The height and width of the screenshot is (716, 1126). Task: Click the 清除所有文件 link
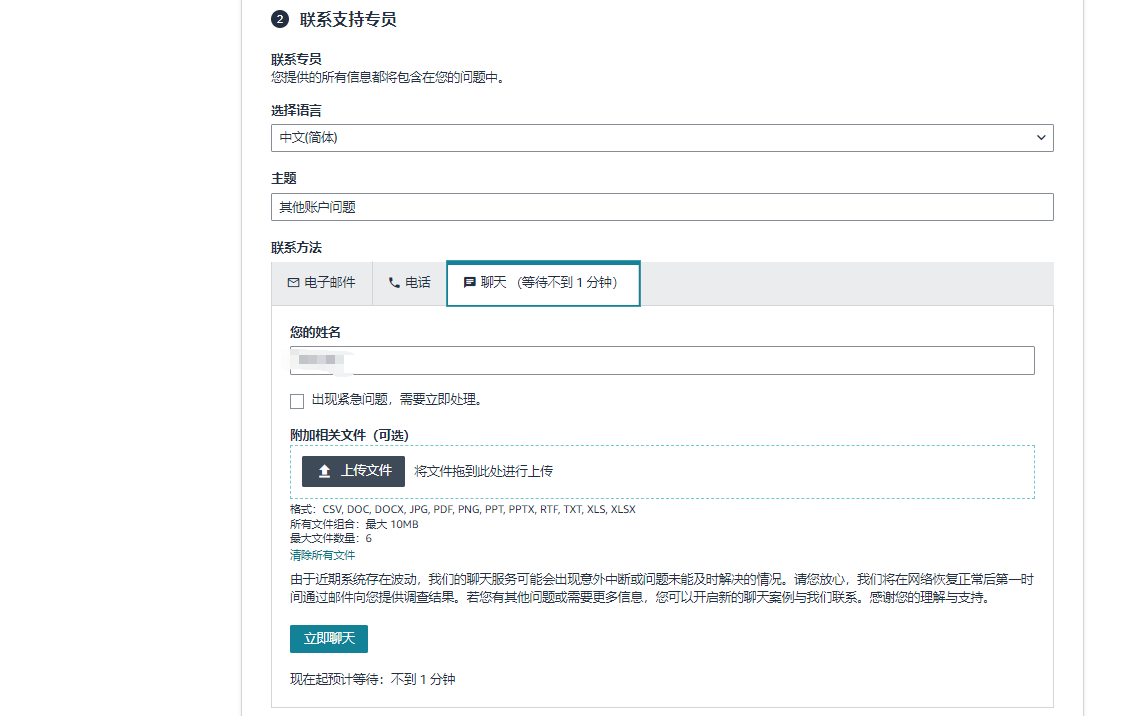322,555
